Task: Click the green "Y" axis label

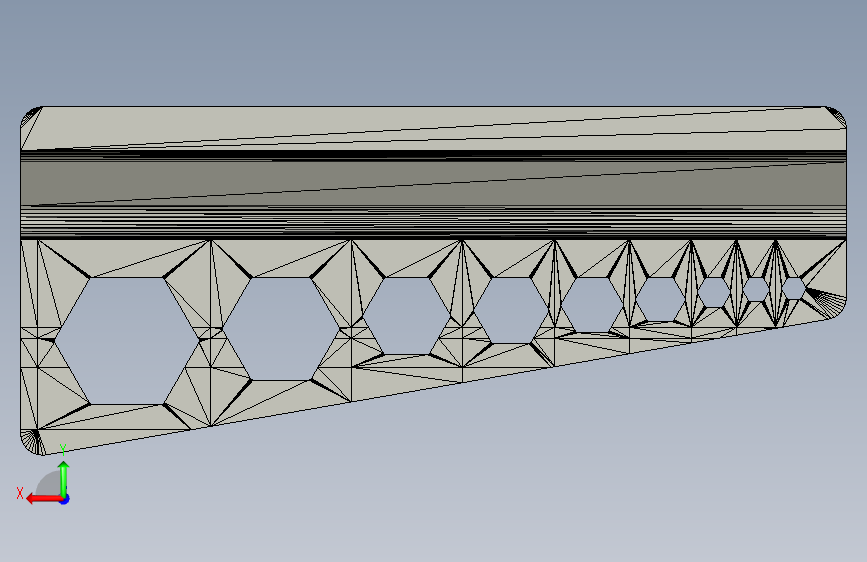Action: tap(63, 449)
